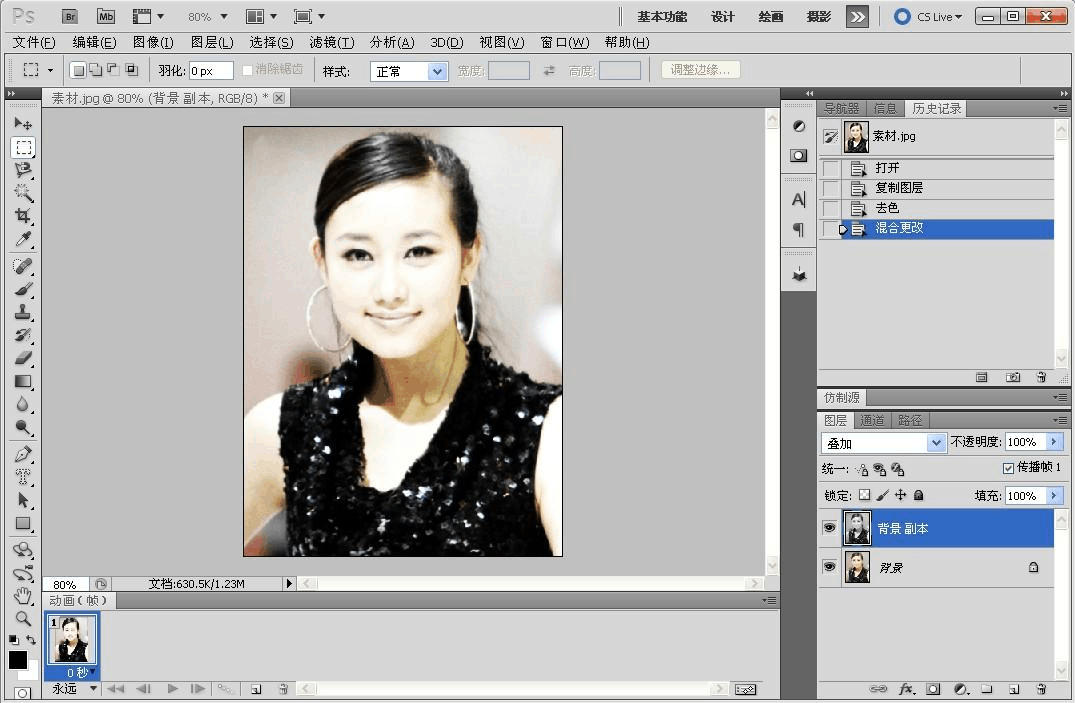
Task: Select the Hand tool
Action: [23, 595]
